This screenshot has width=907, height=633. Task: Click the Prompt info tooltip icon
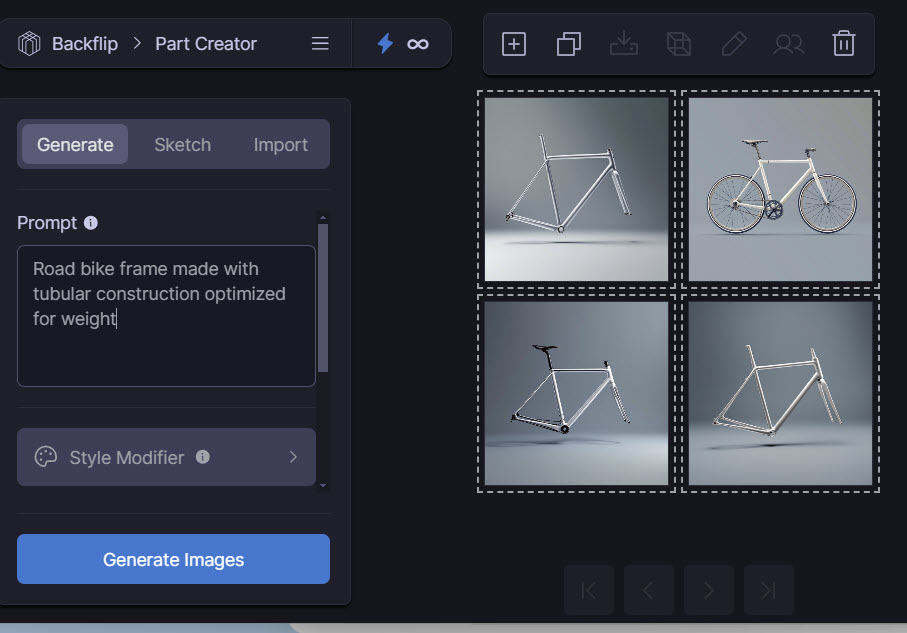click(90, 222)
